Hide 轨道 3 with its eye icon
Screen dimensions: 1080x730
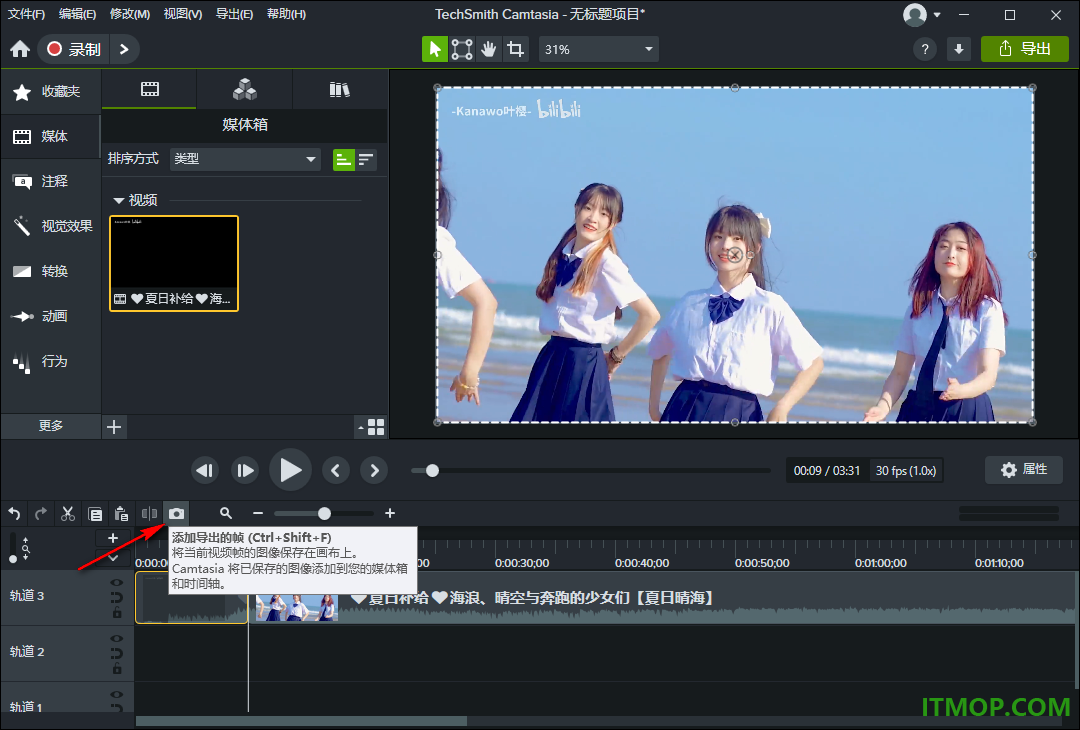117,583
